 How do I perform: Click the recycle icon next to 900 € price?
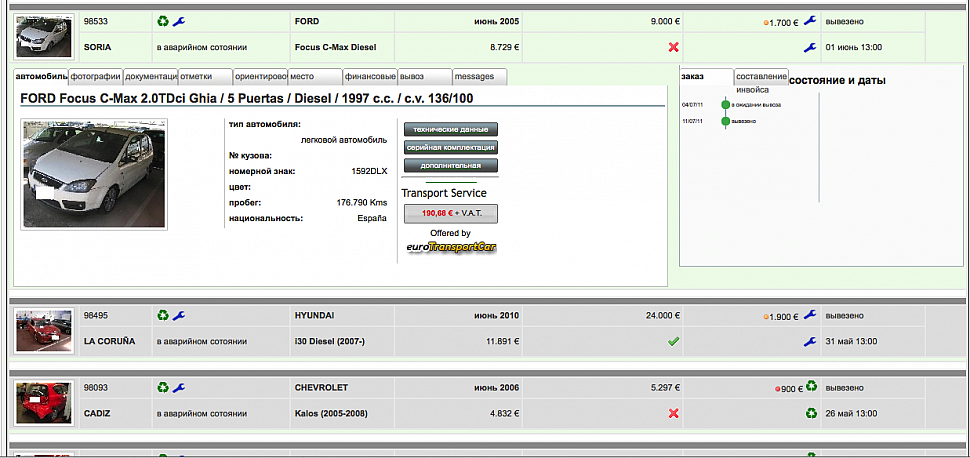pyautogui.click(x=811, y=386)
